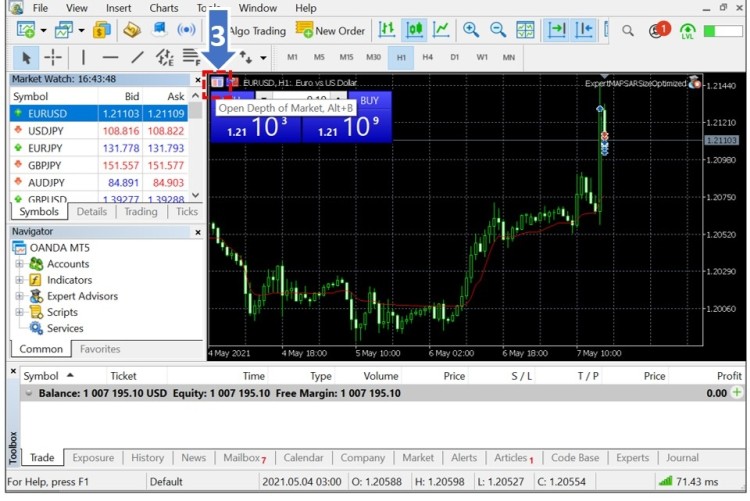This screenshot has width=750, height=501.
Task: Switch chart to line chart icon
Action: point(441,31)
